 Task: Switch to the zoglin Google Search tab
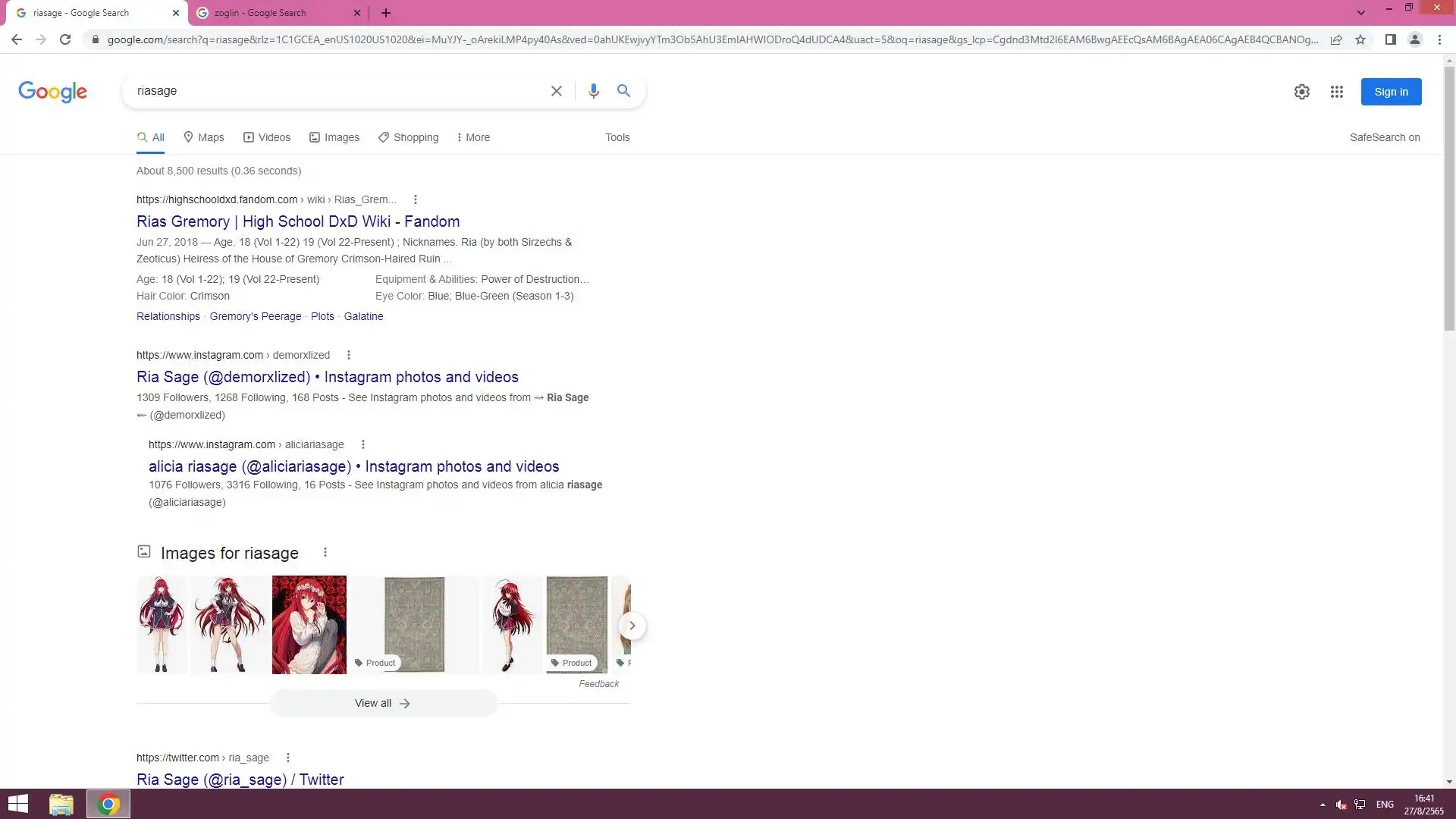click(260, 13)
